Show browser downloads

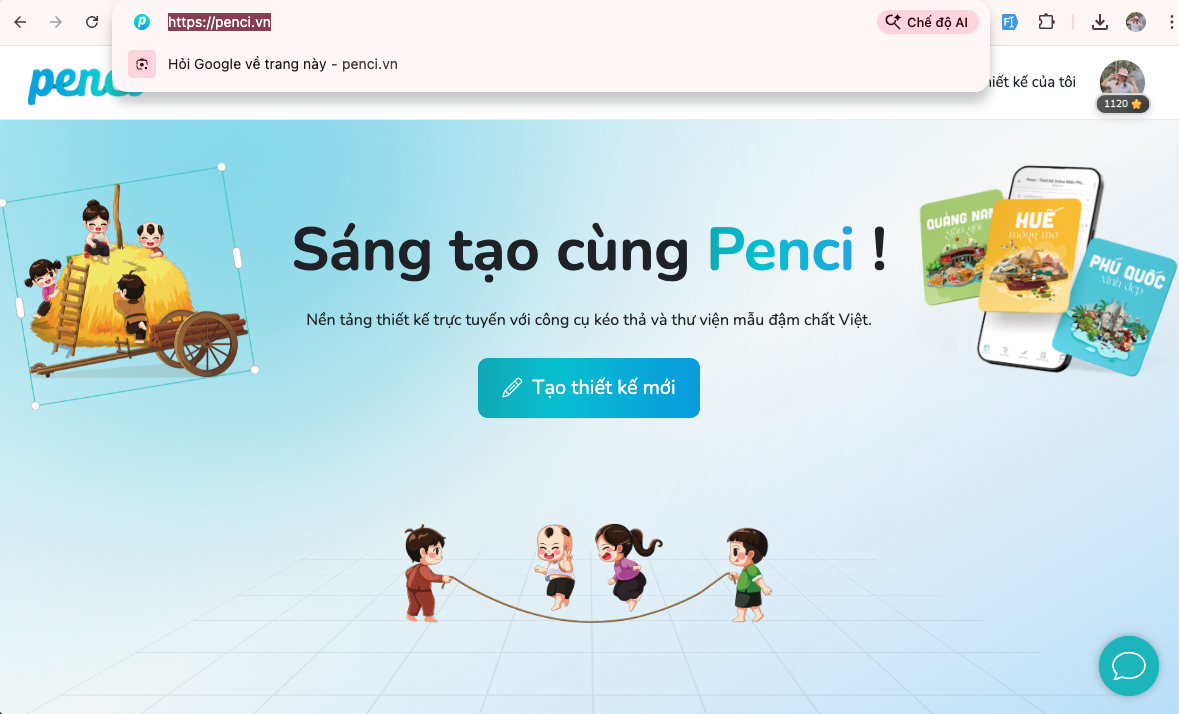1099,23
